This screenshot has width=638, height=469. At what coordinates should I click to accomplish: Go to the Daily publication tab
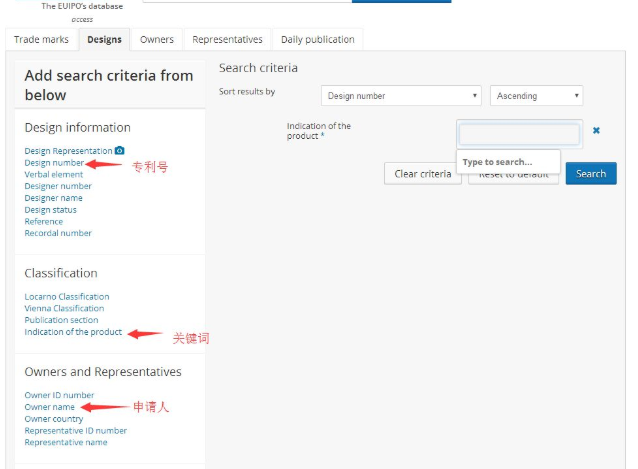tap(317, 40)
